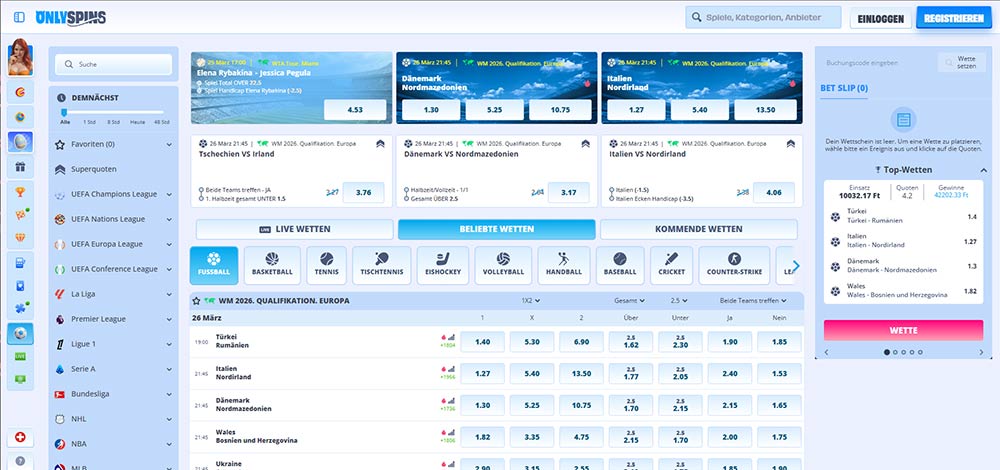
Task: Open the 1X2 market dropdown
Action: [x=530, y=300]
